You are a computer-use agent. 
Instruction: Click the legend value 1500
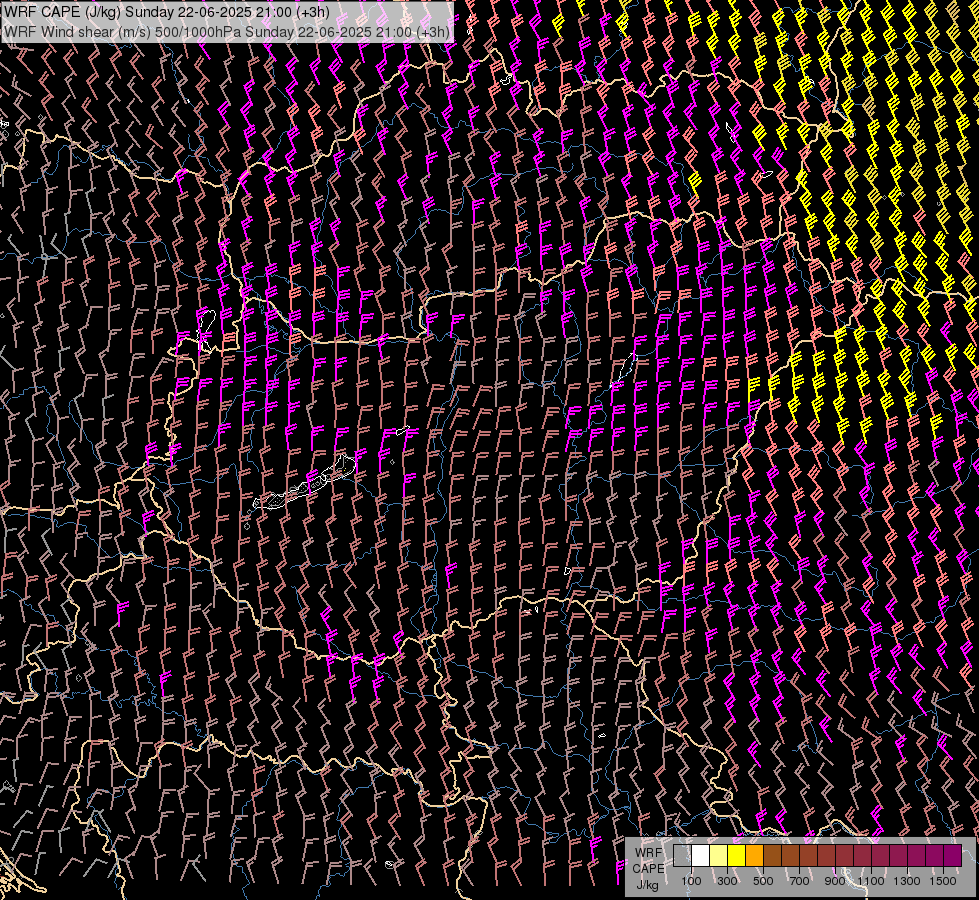(x=943, y=881)
